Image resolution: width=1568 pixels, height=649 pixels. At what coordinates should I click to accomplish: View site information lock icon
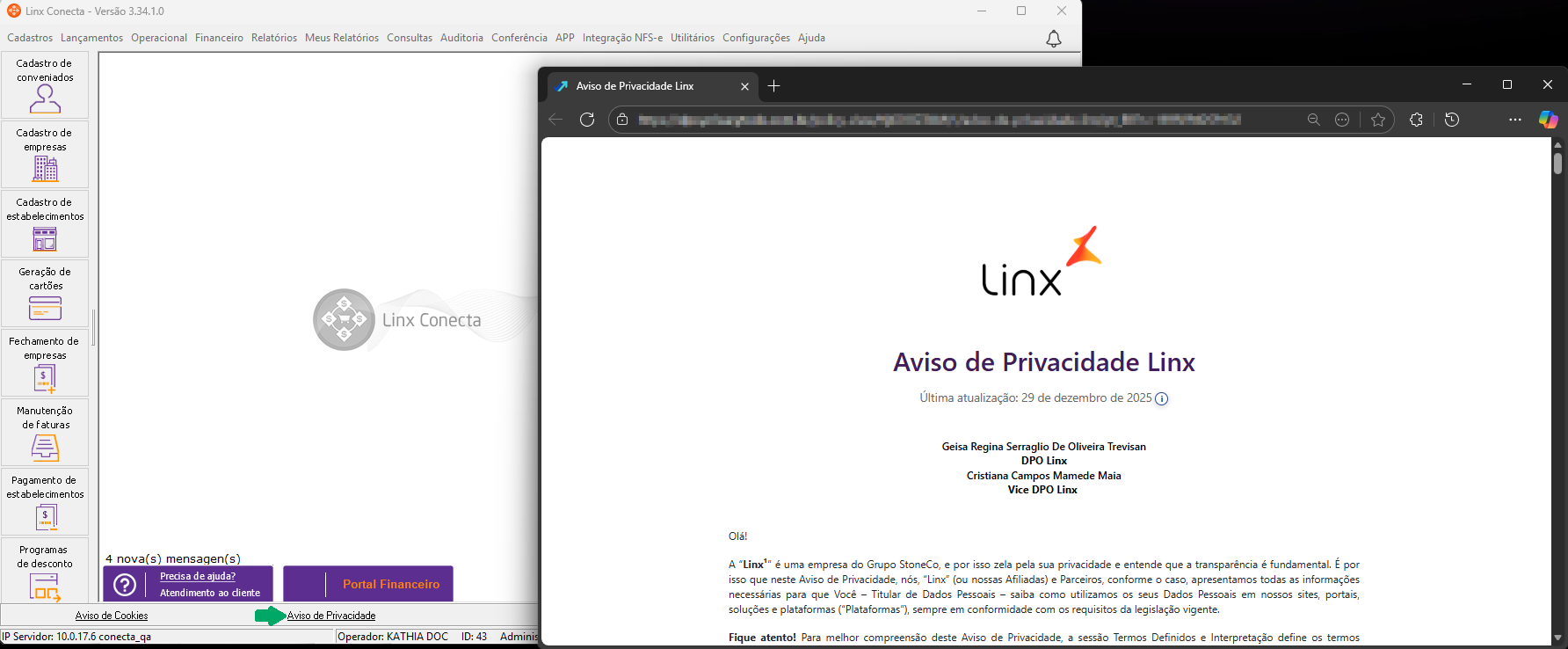click(622, 120)
